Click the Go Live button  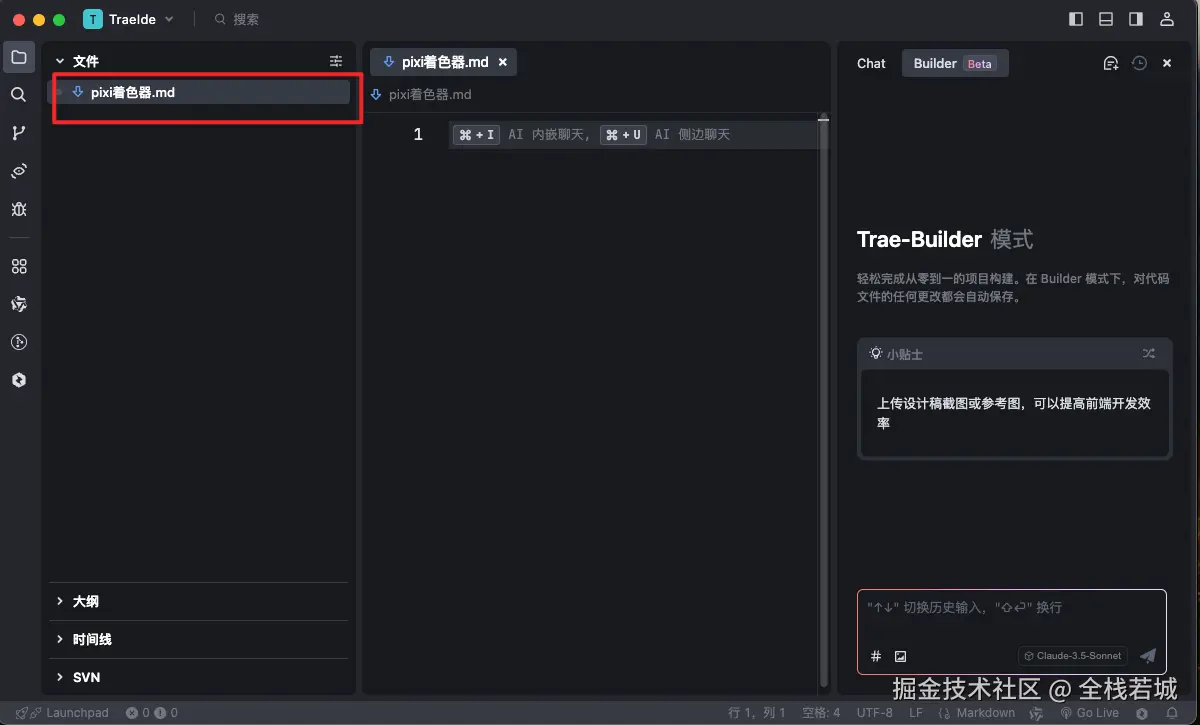click(x=1089, y=713)
